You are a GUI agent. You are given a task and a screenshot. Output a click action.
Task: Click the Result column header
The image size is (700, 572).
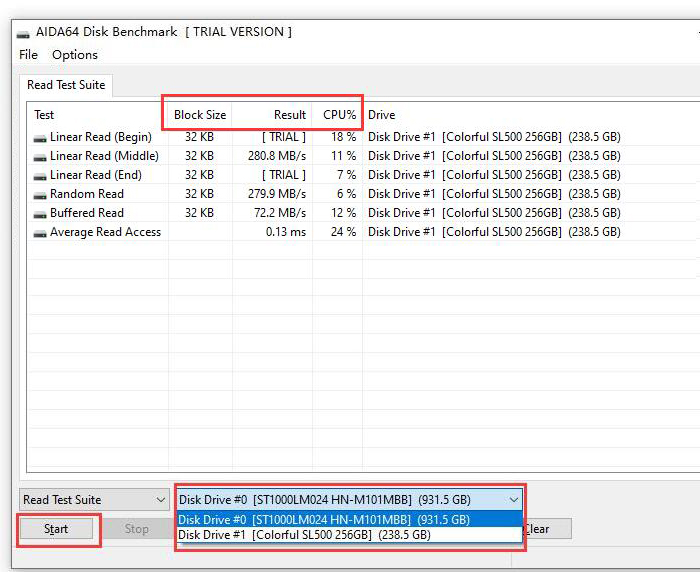(x=272, y=115)
